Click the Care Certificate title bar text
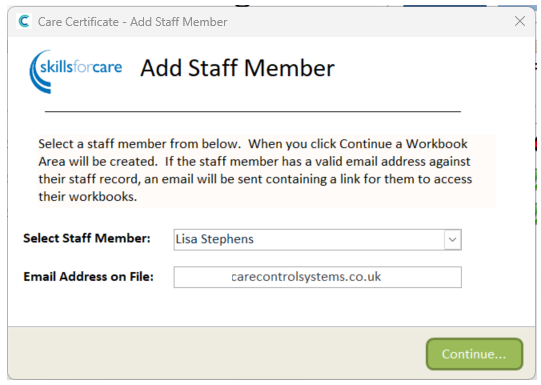The width and height of the screenshot is (541, 385). pyautogui.click(x=132, y=22)
